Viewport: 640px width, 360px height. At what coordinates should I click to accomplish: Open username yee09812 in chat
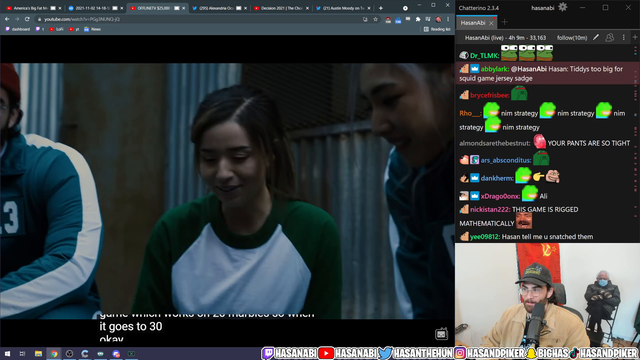coord(485,237)
